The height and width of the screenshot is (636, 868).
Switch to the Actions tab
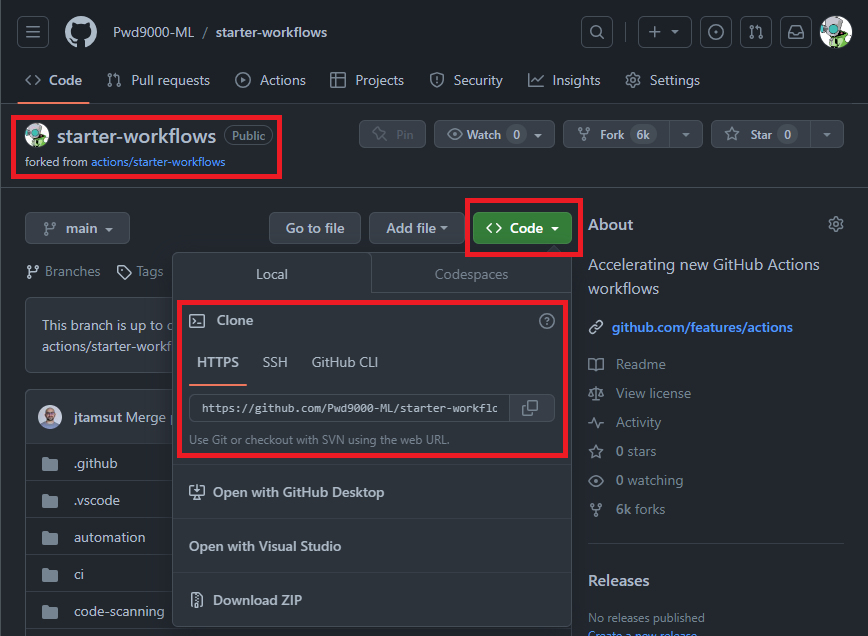(270, 80)
